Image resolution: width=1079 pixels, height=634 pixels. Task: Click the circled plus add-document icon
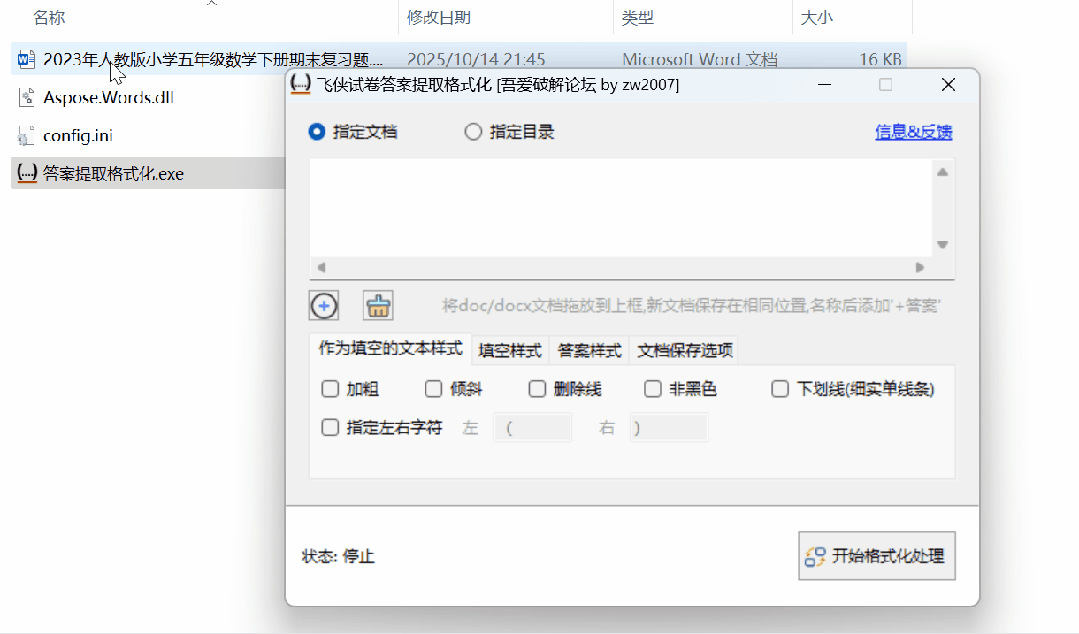click(323, 305)
